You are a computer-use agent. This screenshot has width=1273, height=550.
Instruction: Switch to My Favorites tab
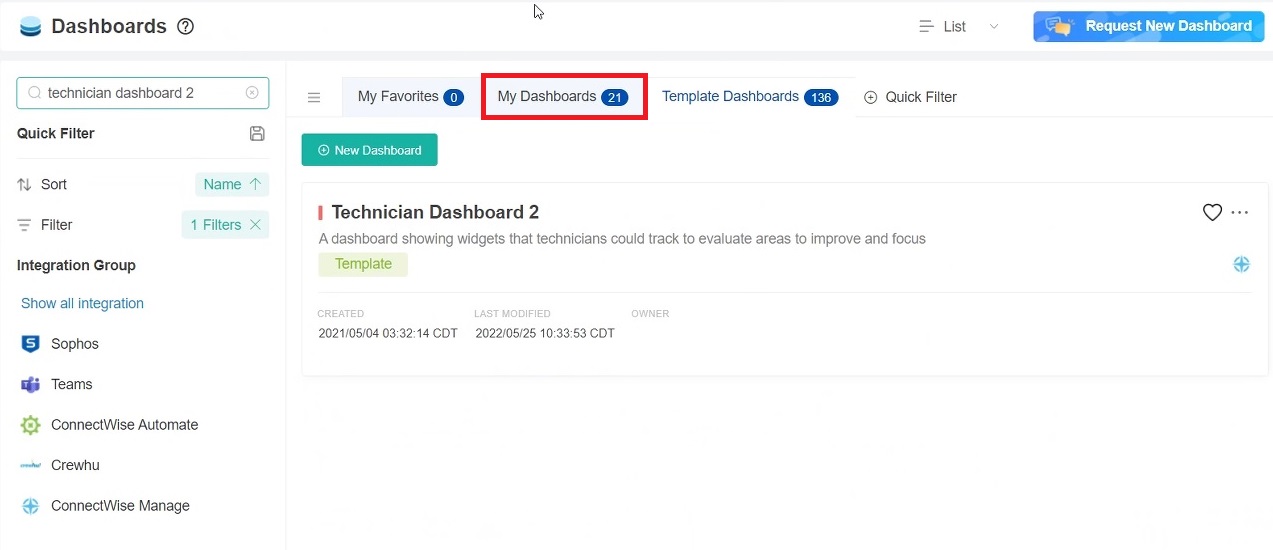[410, 97]
